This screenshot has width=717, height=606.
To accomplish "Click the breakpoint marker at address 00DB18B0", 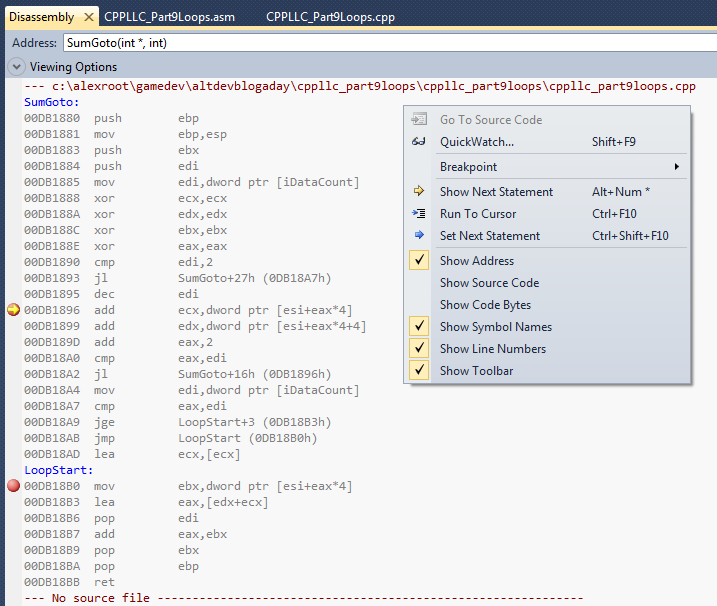I will pos(13,486).
